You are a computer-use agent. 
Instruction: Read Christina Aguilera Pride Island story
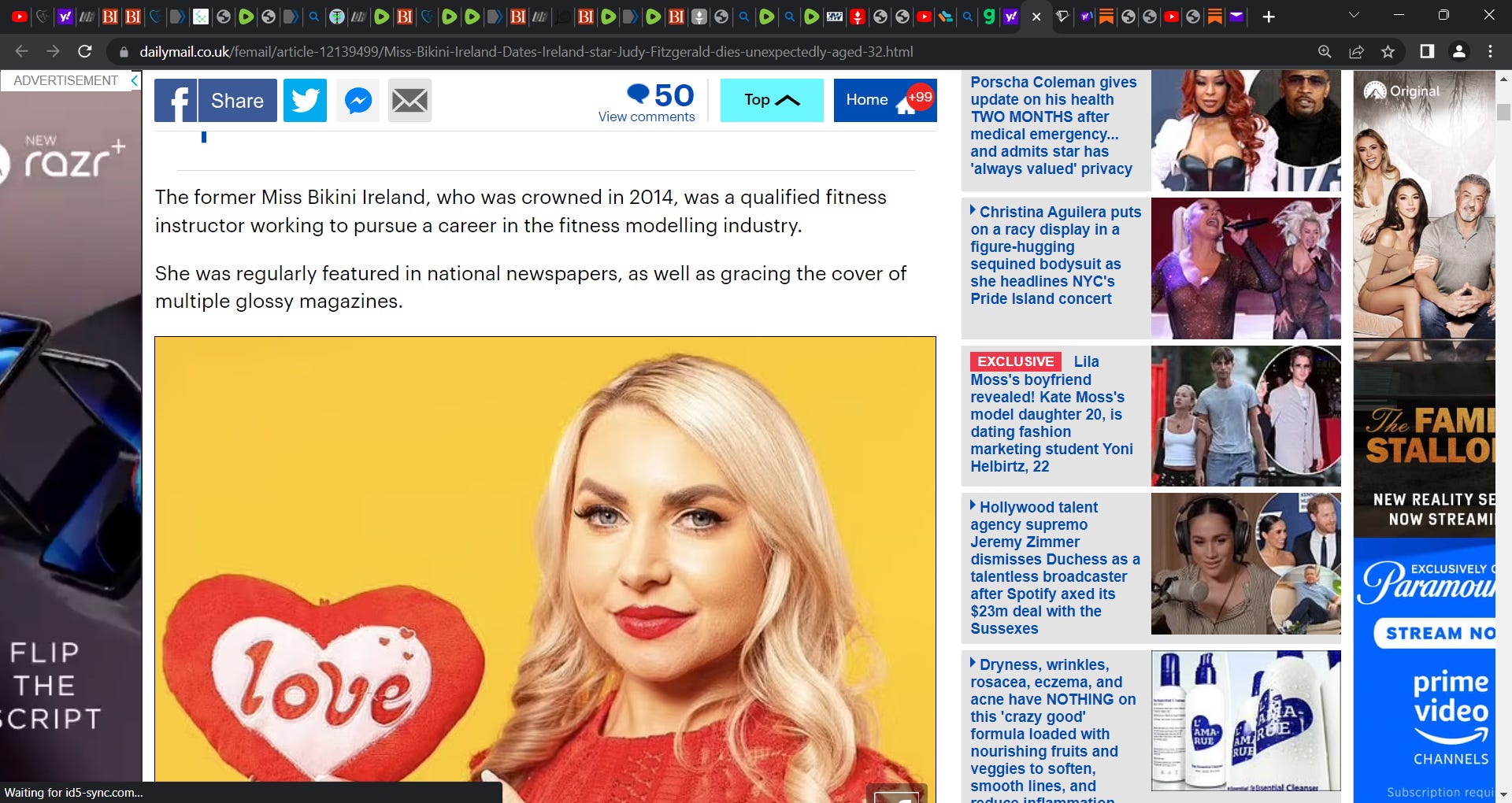tap(1055, 255)
